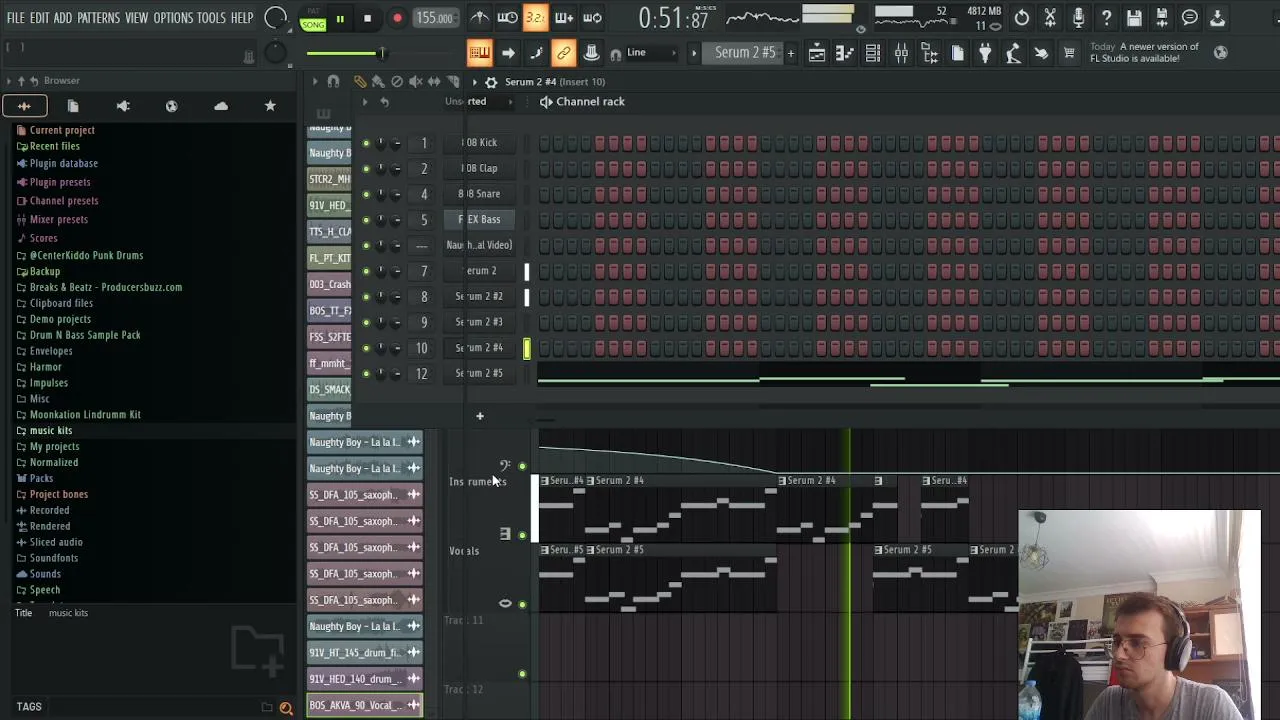Image resolution: width=1280 pixels, height=720 pixels.
Task: Expand the Packs folder in browser
Action: pos(41,479)
